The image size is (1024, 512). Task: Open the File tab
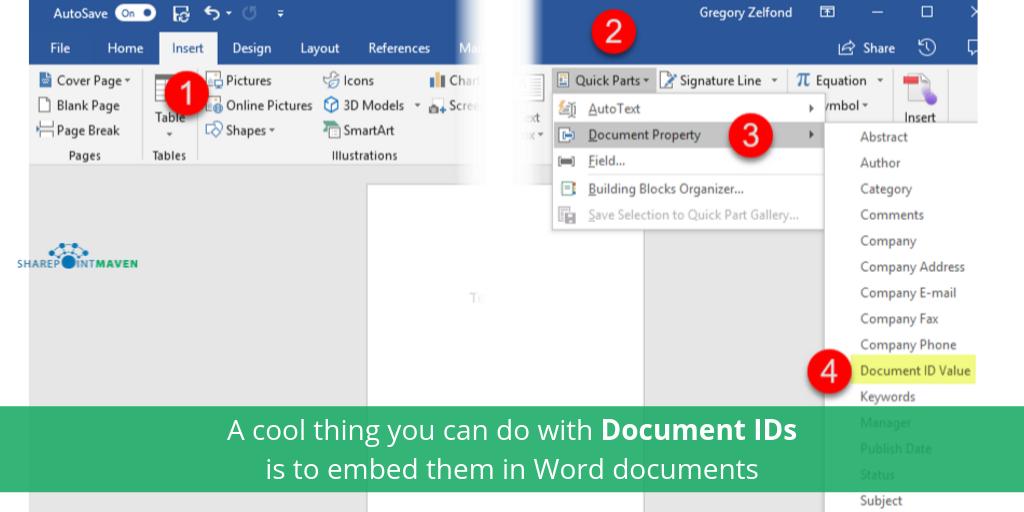[x=60, y=48]
